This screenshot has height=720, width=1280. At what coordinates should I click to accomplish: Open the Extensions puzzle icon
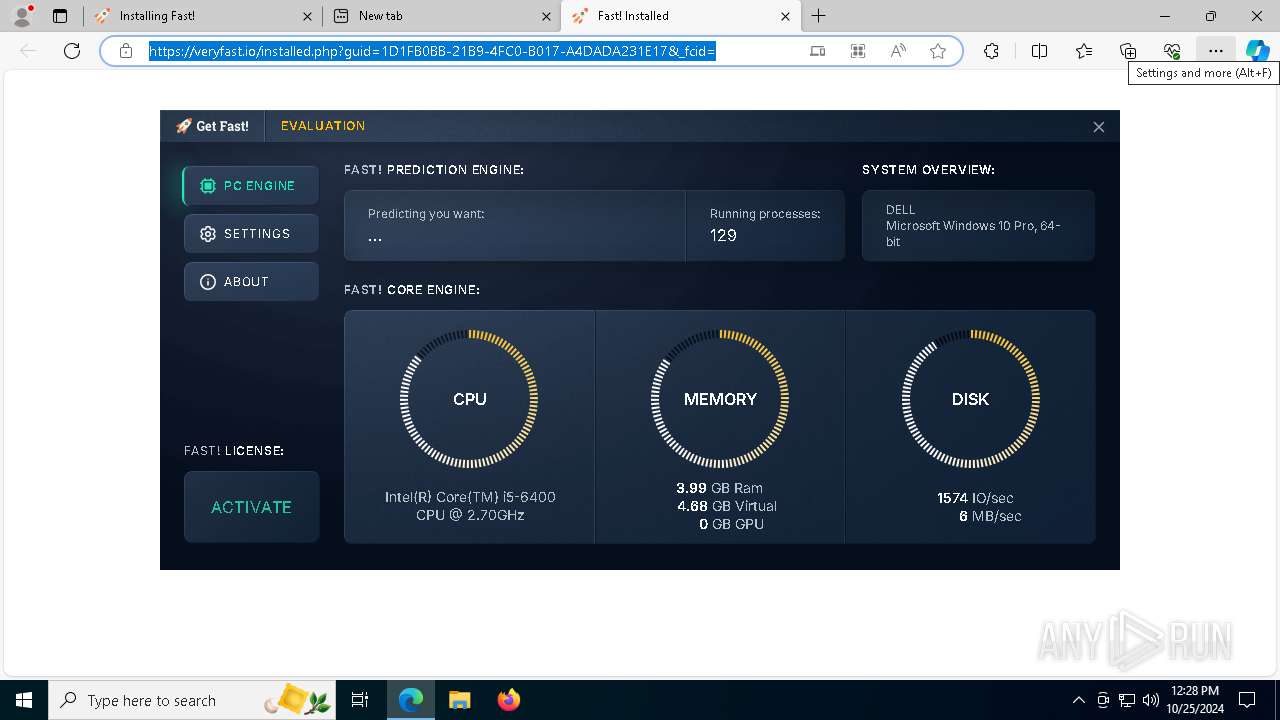tap(991, 51)
